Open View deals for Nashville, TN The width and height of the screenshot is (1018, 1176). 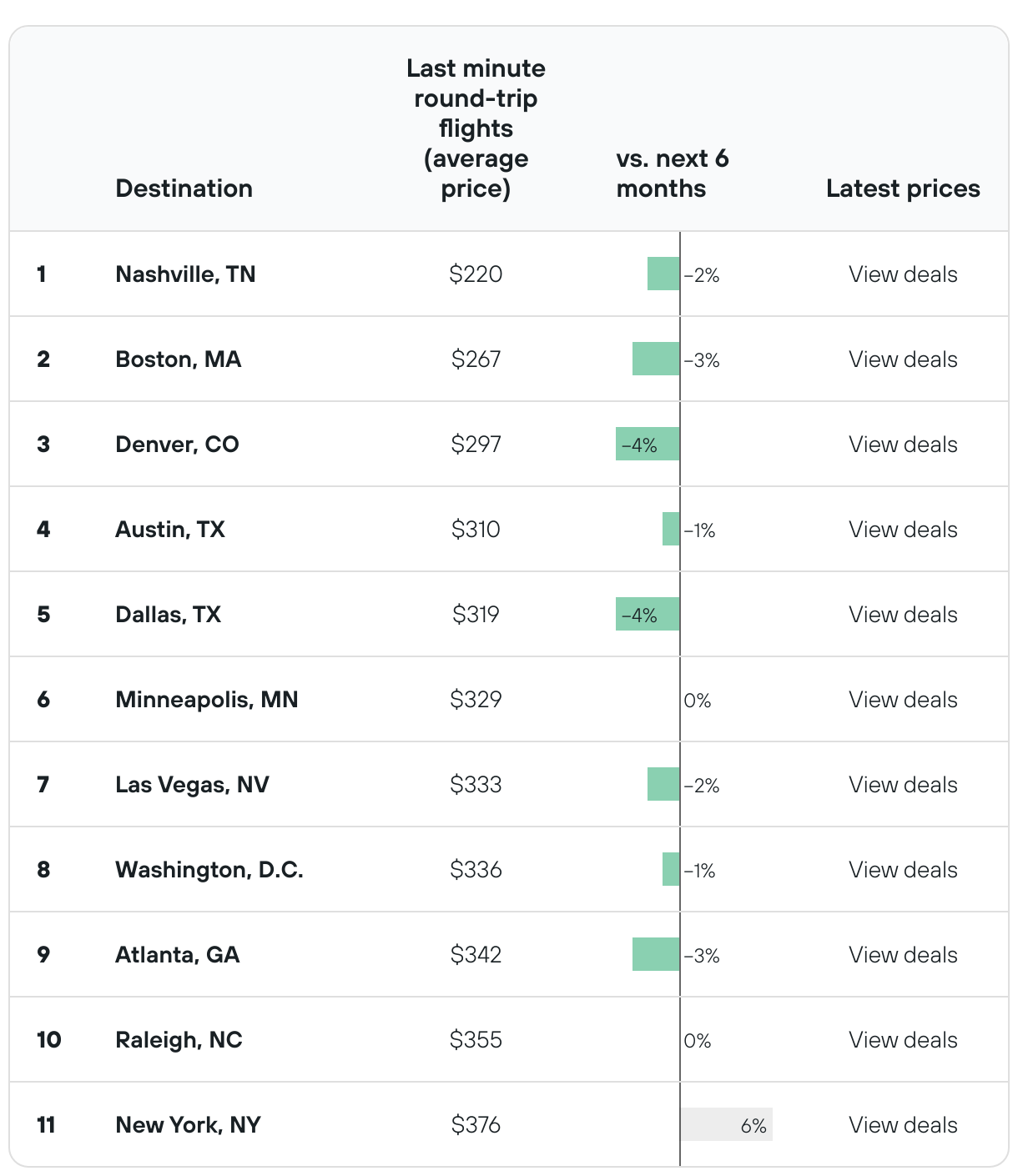(x=903, y=274)
